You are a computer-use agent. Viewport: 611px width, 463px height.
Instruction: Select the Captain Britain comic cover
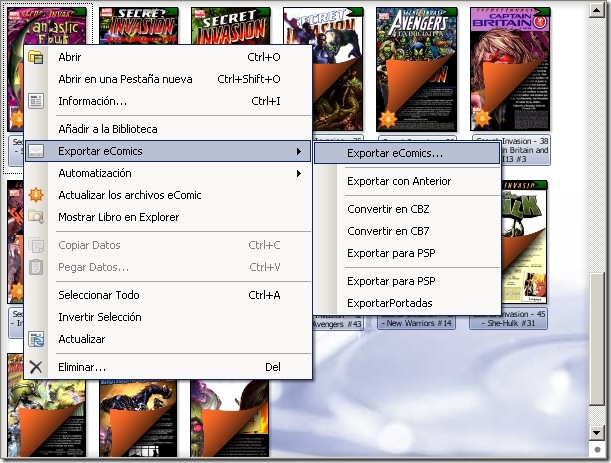510,69
